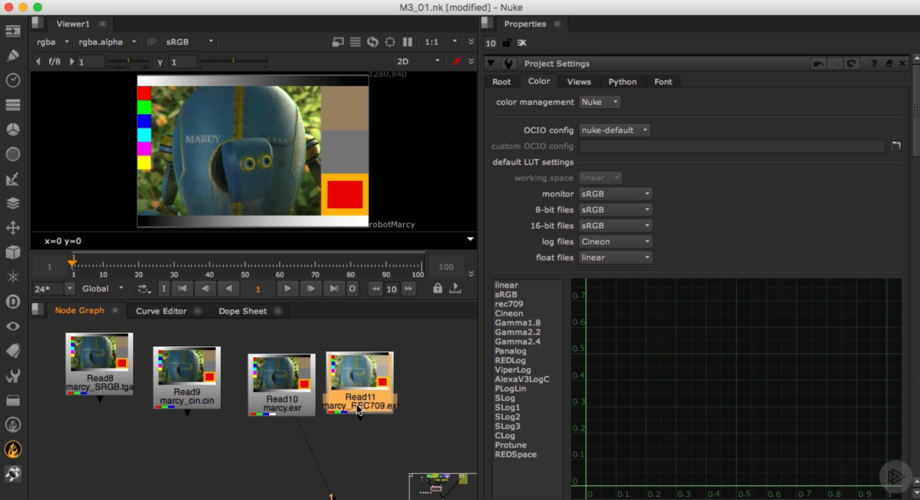Toggle the O out-point button on timeline
This screenshot has height=500, width=920.
352,288
